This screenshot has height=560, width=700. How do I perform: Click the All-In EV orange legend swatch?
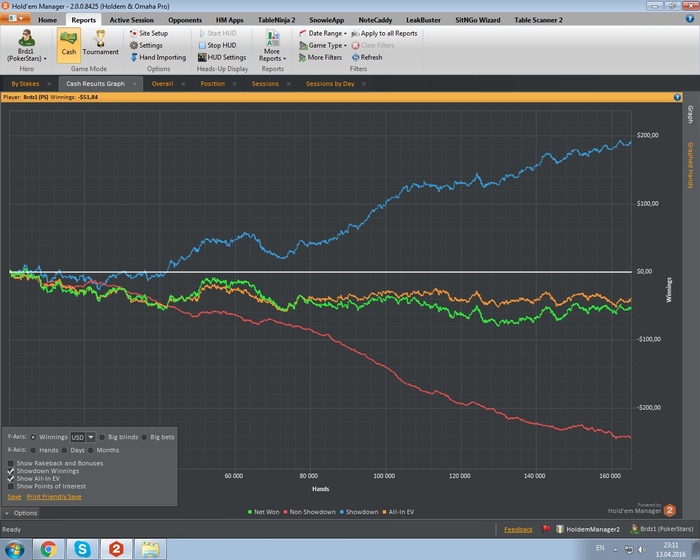click(384, 512)
